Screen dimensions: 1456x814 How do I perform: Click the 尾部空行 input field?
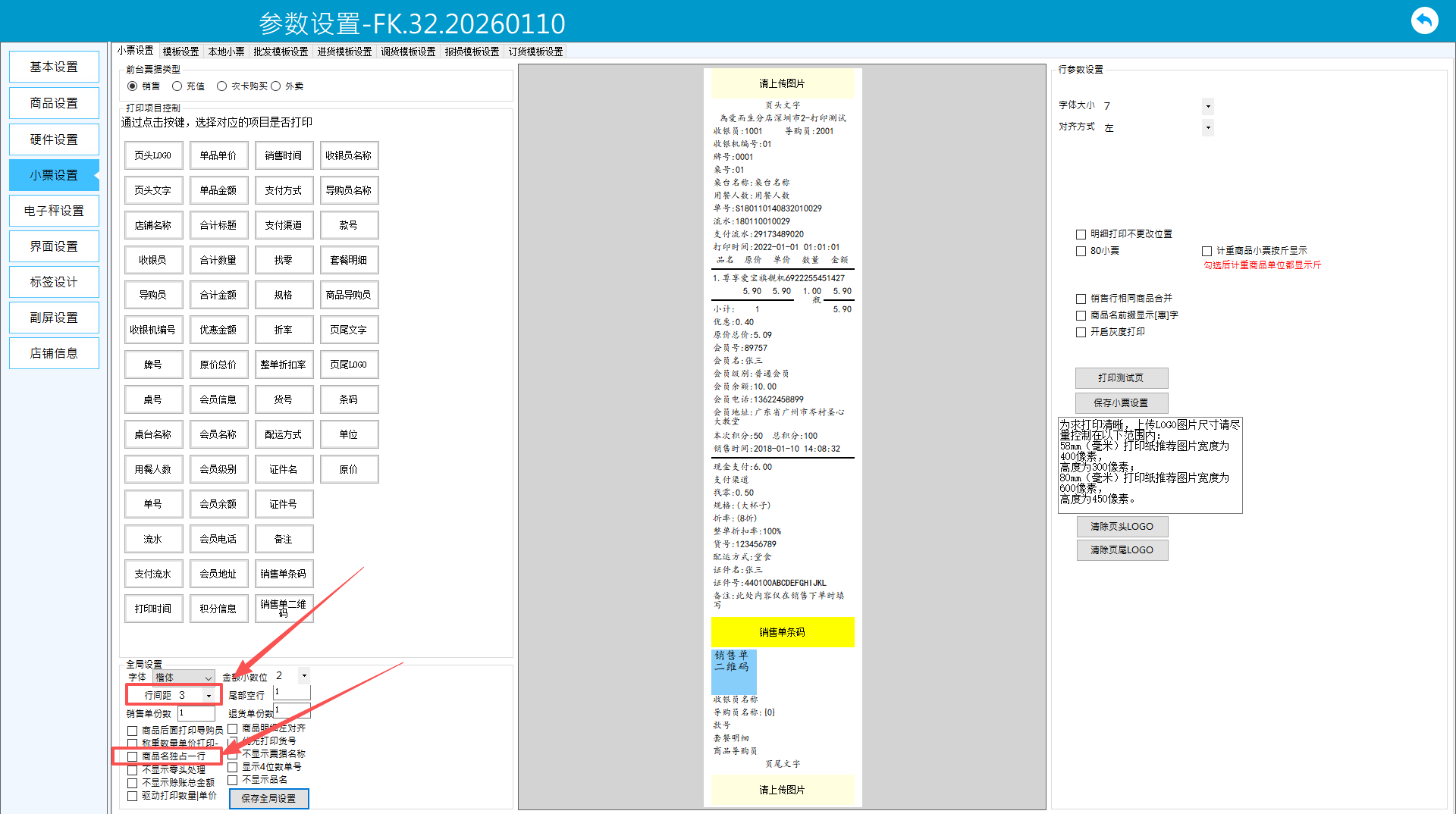pos(291,693)
